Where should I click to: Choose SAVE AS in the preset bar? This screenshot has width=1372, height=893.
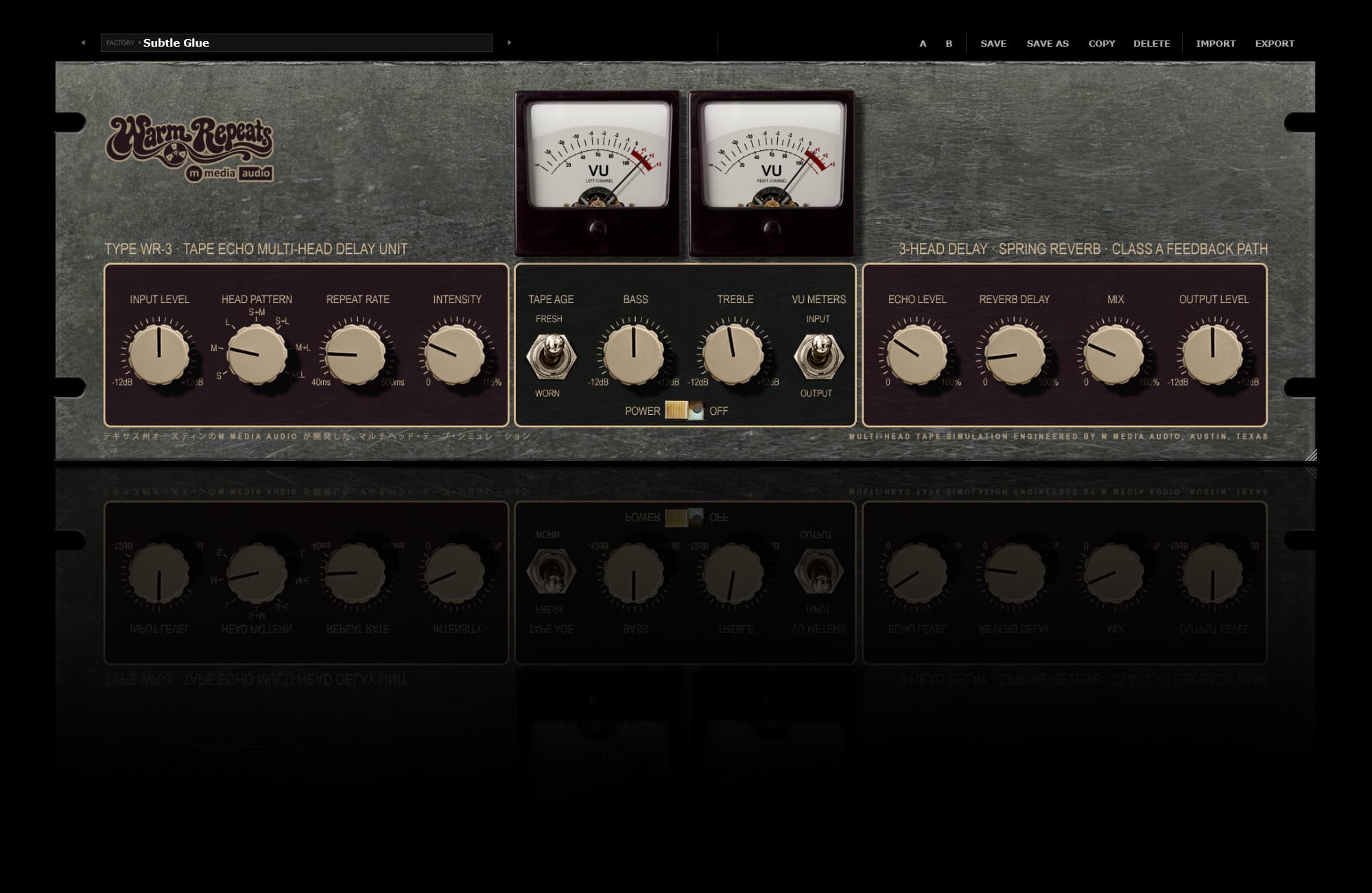[x=1048, y=43]
